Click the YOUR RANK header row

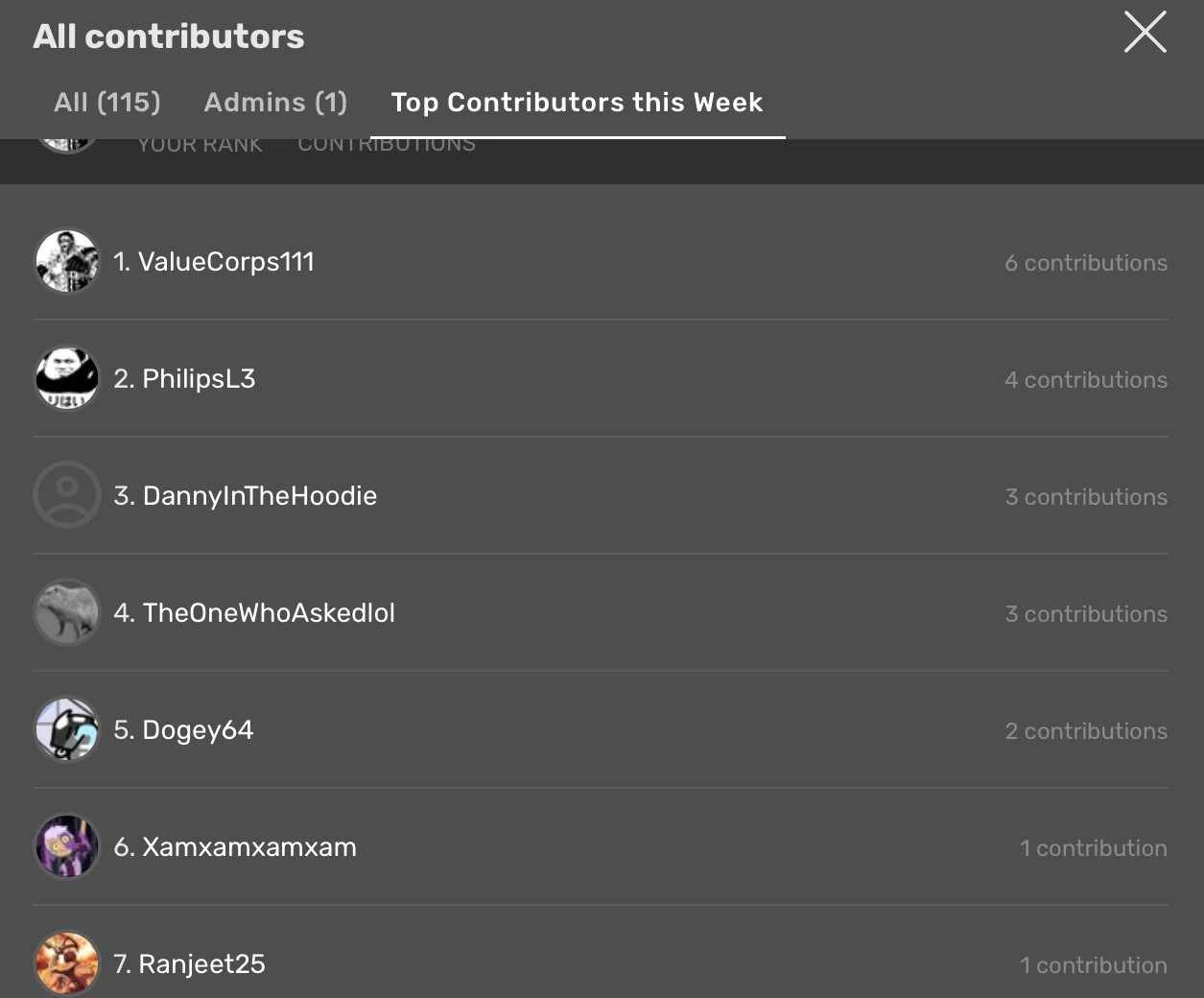click(x=200, y=144)
